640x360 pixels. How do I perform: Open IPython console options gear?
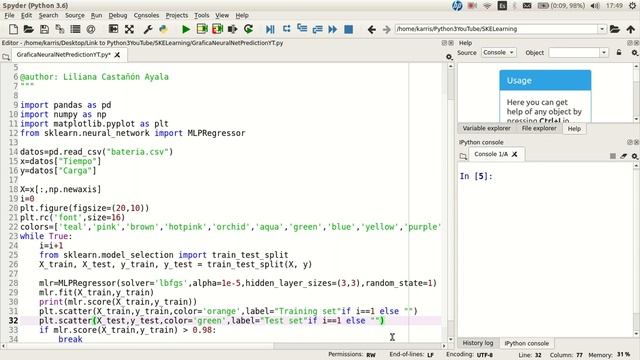point(634,156)
